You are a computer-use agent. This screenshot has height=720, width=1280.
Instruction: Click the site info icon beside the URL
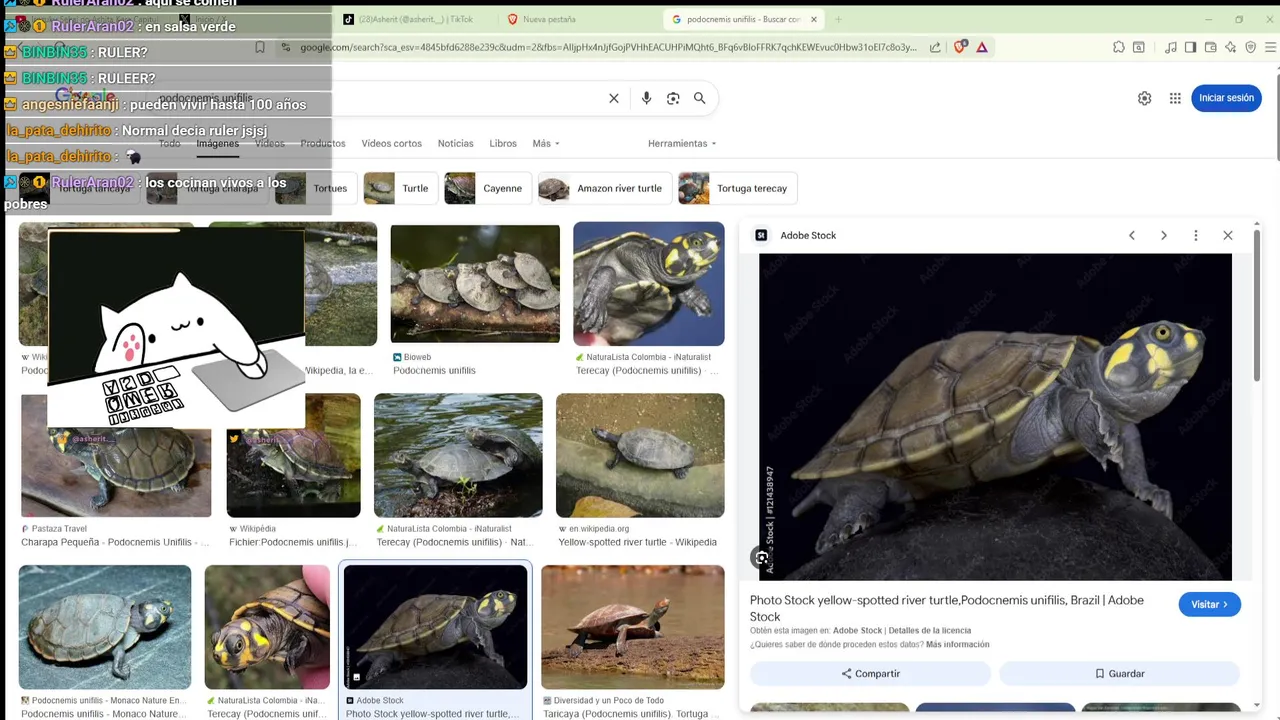(x=286, y=47)
